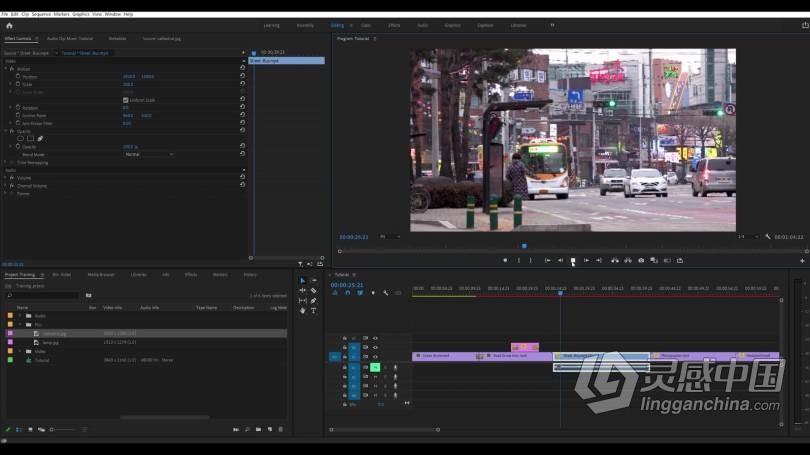
Task: Step back one frame
Action: [x=560, y=260]
